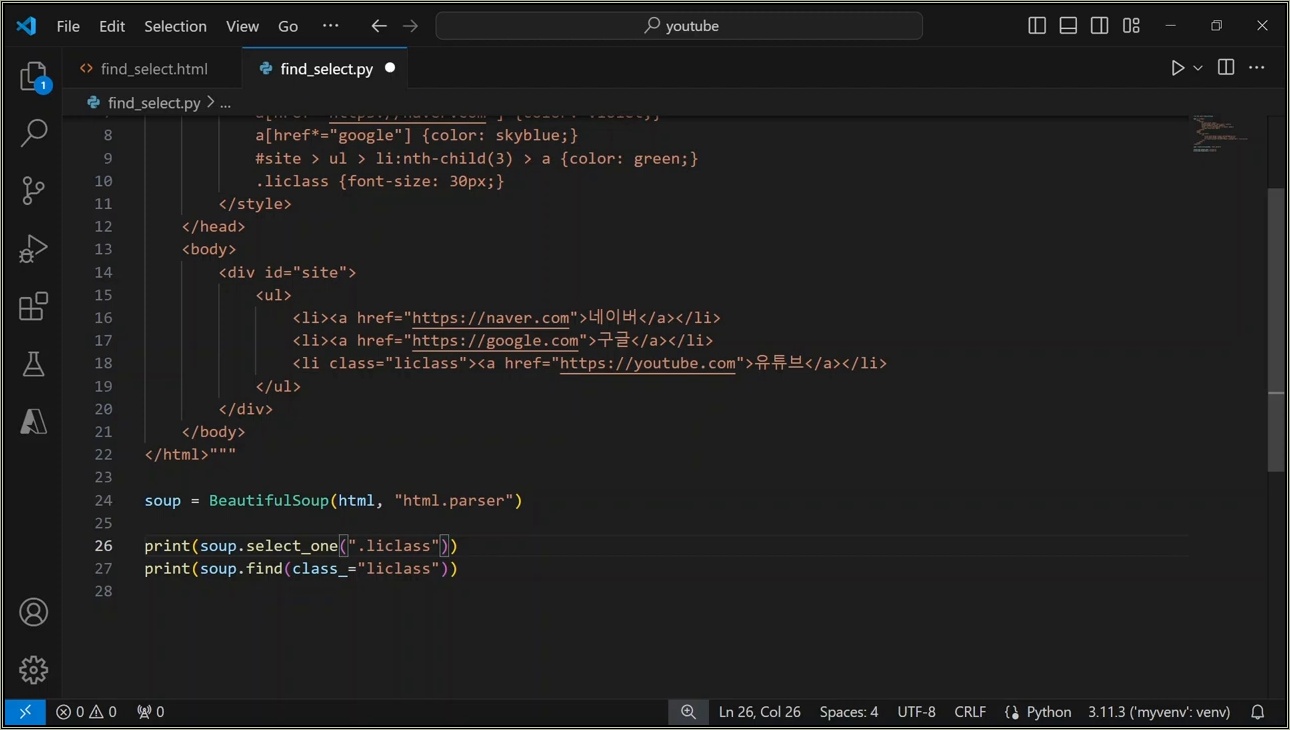Select Python interpreter 3.11.3 myvenv
The image size is (1290, 730).
pyautogui.click(x=1159, y=712)
